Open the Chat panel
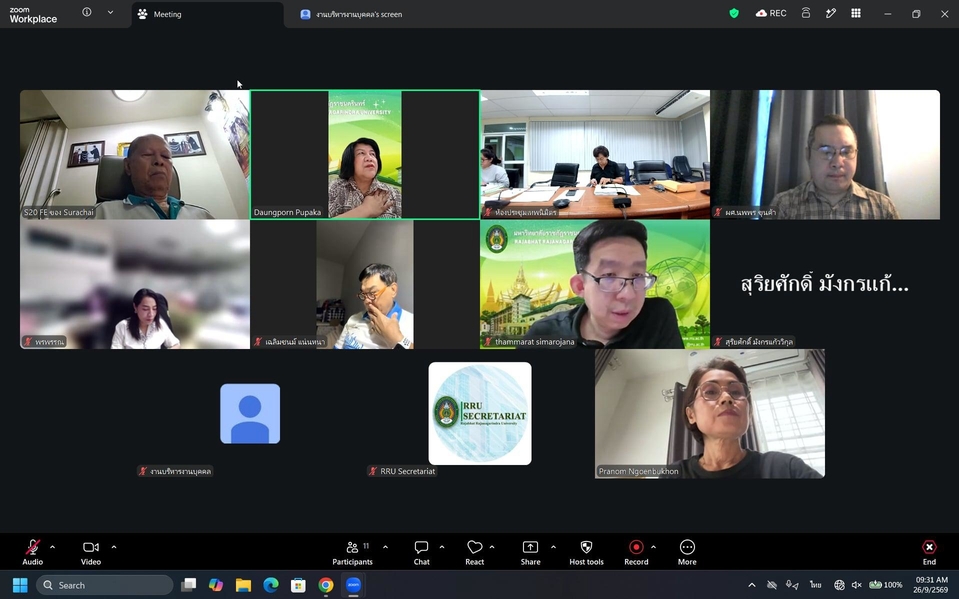Image resolution: width=959 pixels, height=599 pixels. tap(421, 552)
